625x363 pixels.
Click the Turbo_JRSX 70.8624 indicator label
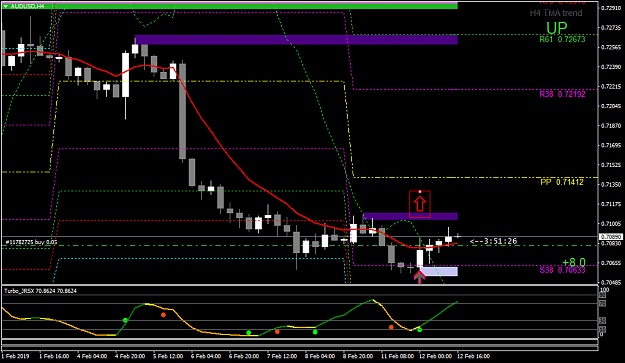pos(40,291)
